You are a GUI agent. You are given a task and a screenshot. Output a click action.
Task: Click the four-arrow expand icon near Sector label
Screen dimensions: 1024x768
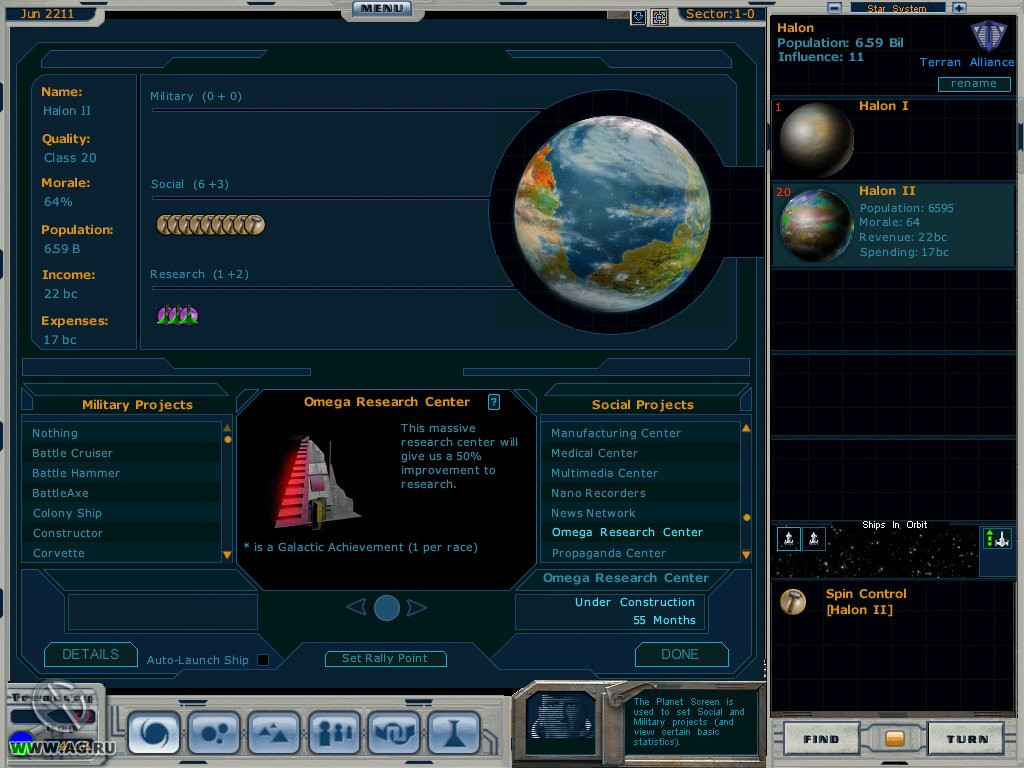click(660, 17)
